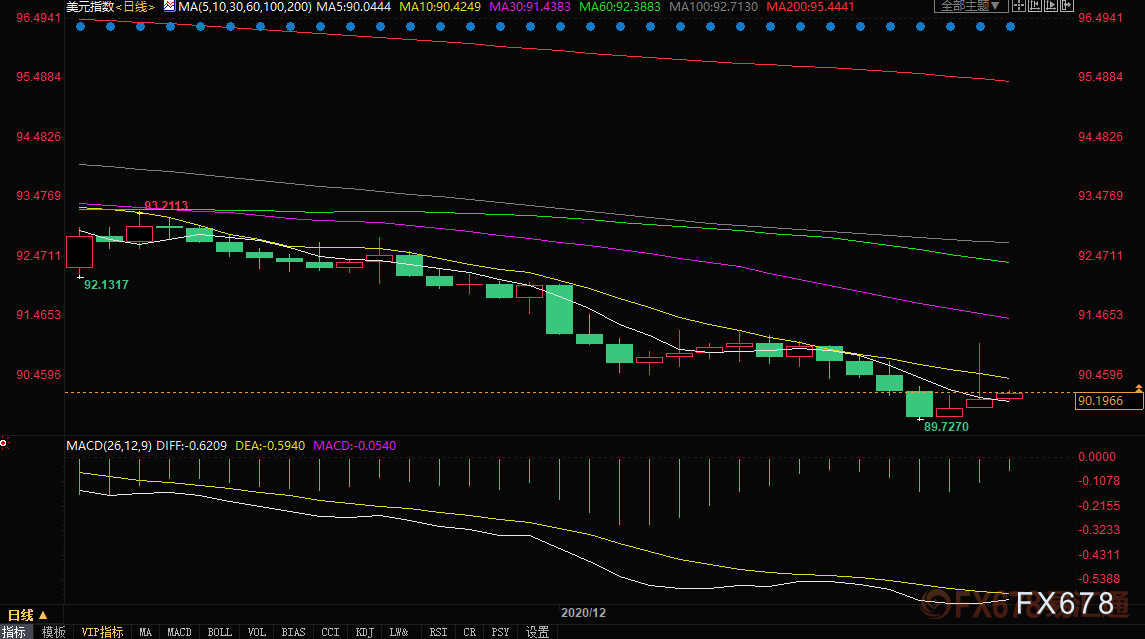Toggle the KDJ indicator
Viewport: 1145px width, 639px height.
(x=363, y=632)
